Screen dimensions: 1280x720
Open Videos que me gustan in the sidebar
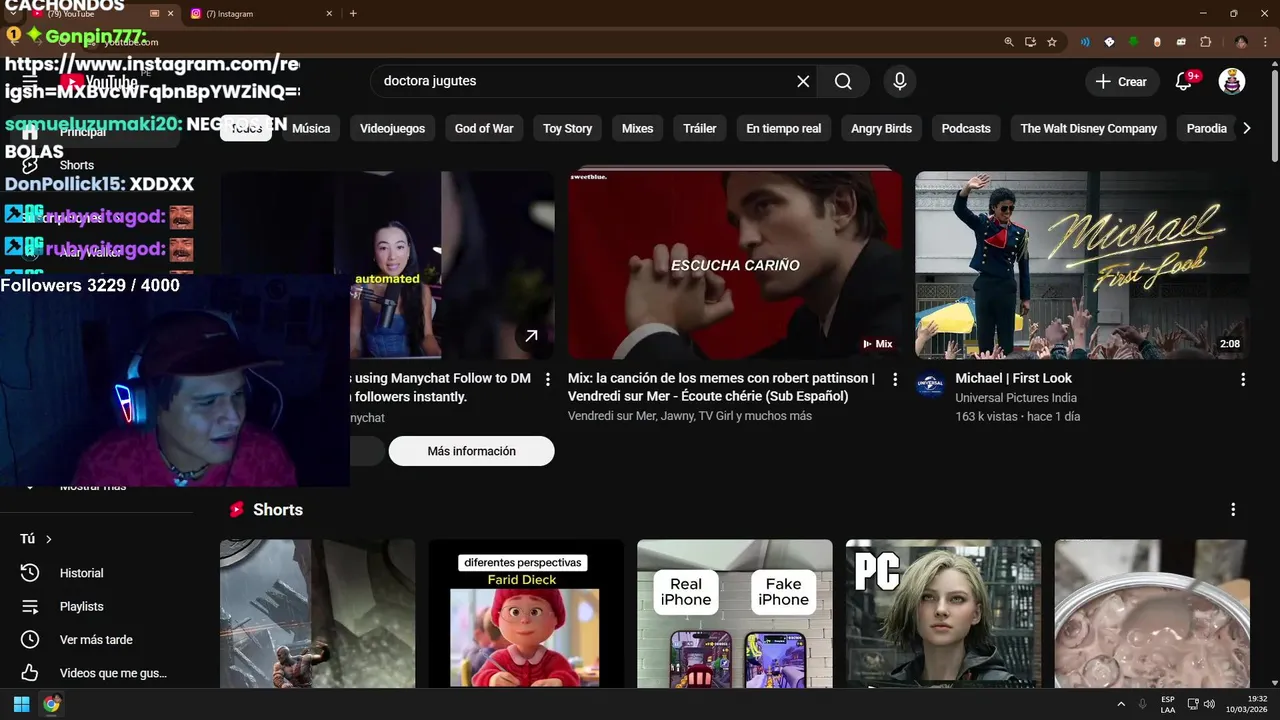click(x=113, y=673)
